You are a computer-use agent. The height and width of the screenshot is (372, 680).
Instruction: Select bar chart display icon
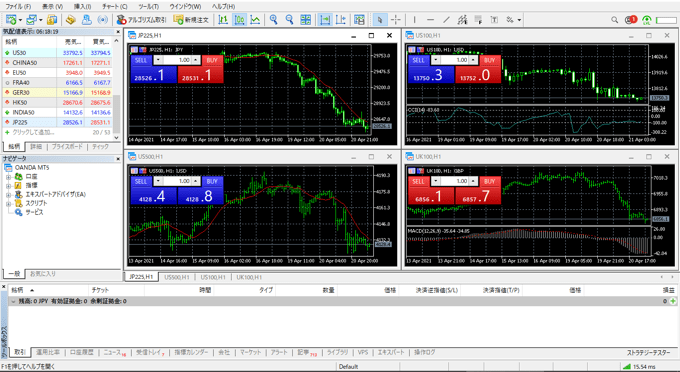(x=223, y=20)
